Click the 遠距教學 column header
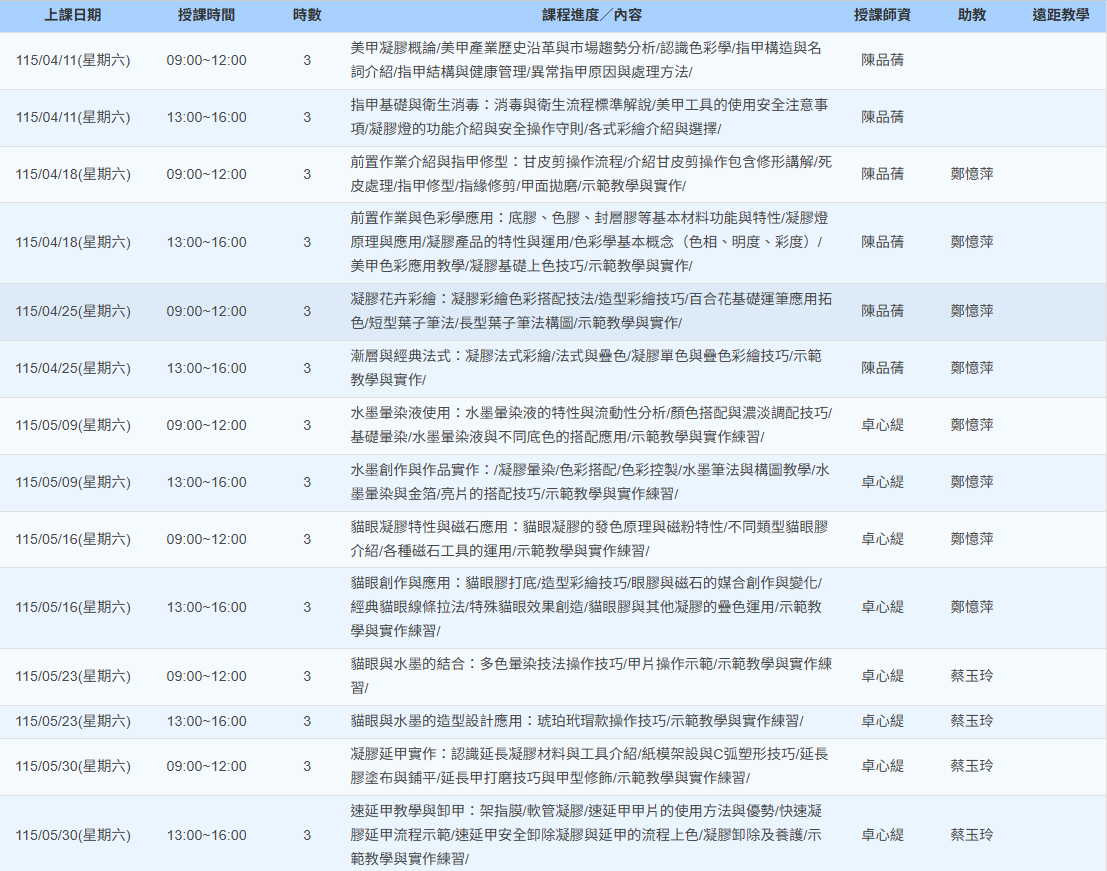The height and width of the screenshot is (871, 1107). (1060, 16)
